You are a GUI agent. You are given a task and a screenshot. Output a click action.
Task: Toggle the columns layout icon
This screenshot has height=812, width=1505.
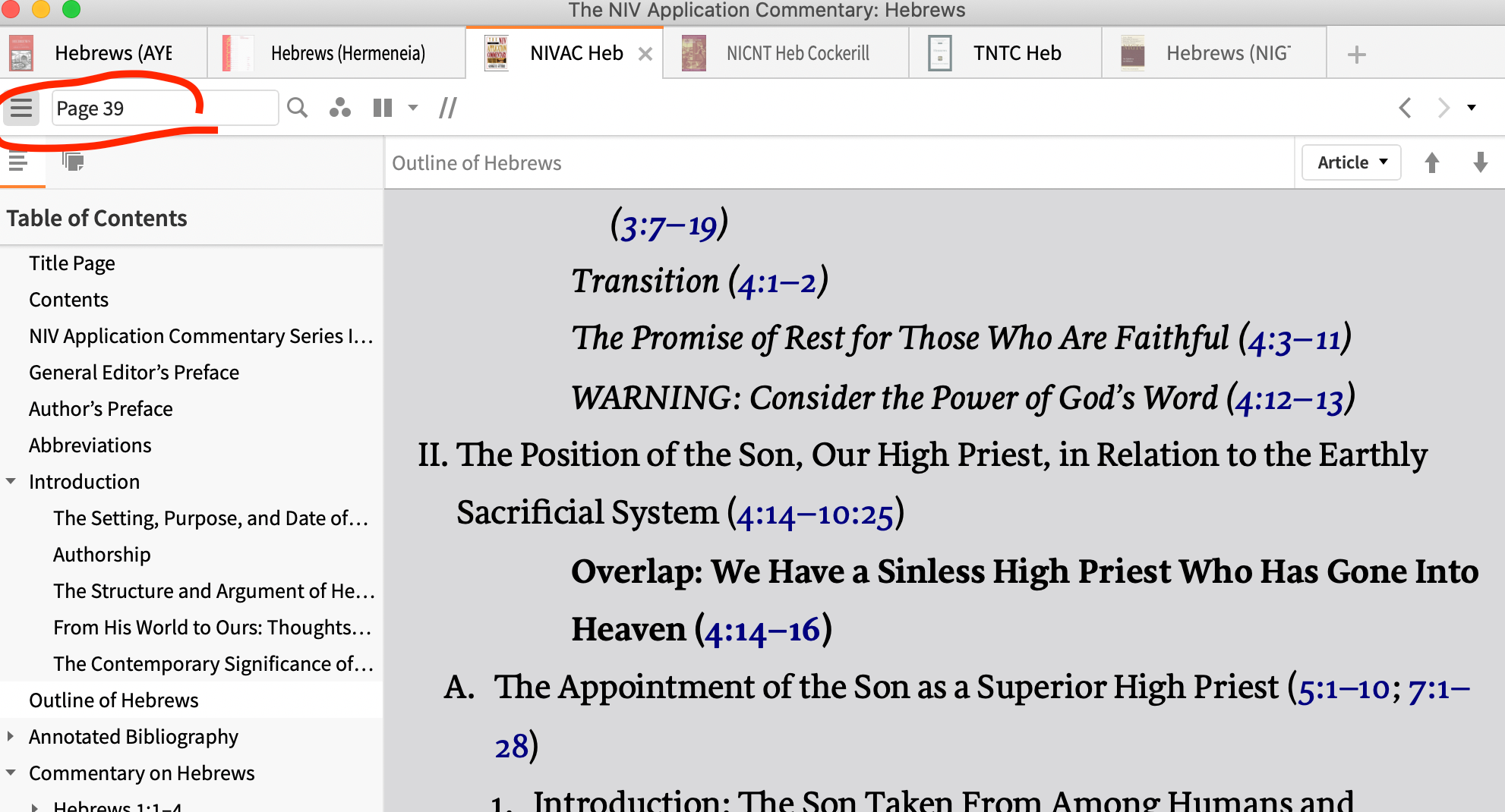click(383, 108)
